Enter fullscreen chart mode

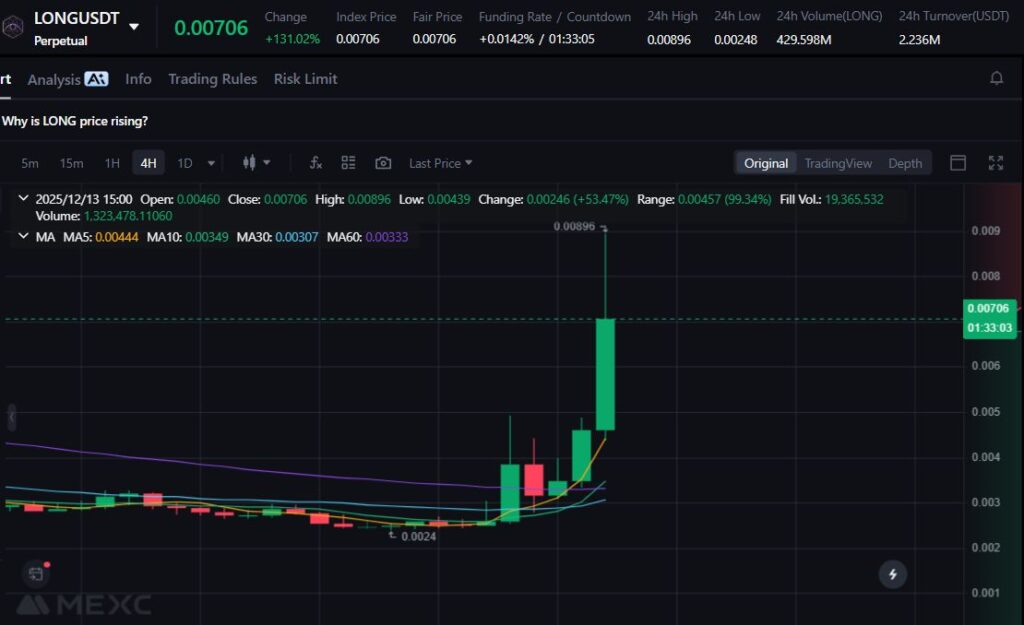[x=995, y=163]
